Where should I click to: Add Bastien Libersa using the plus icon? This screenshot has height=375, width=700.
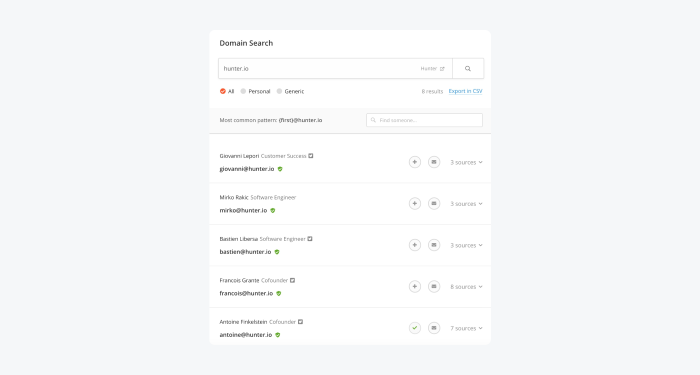(415, 245)
